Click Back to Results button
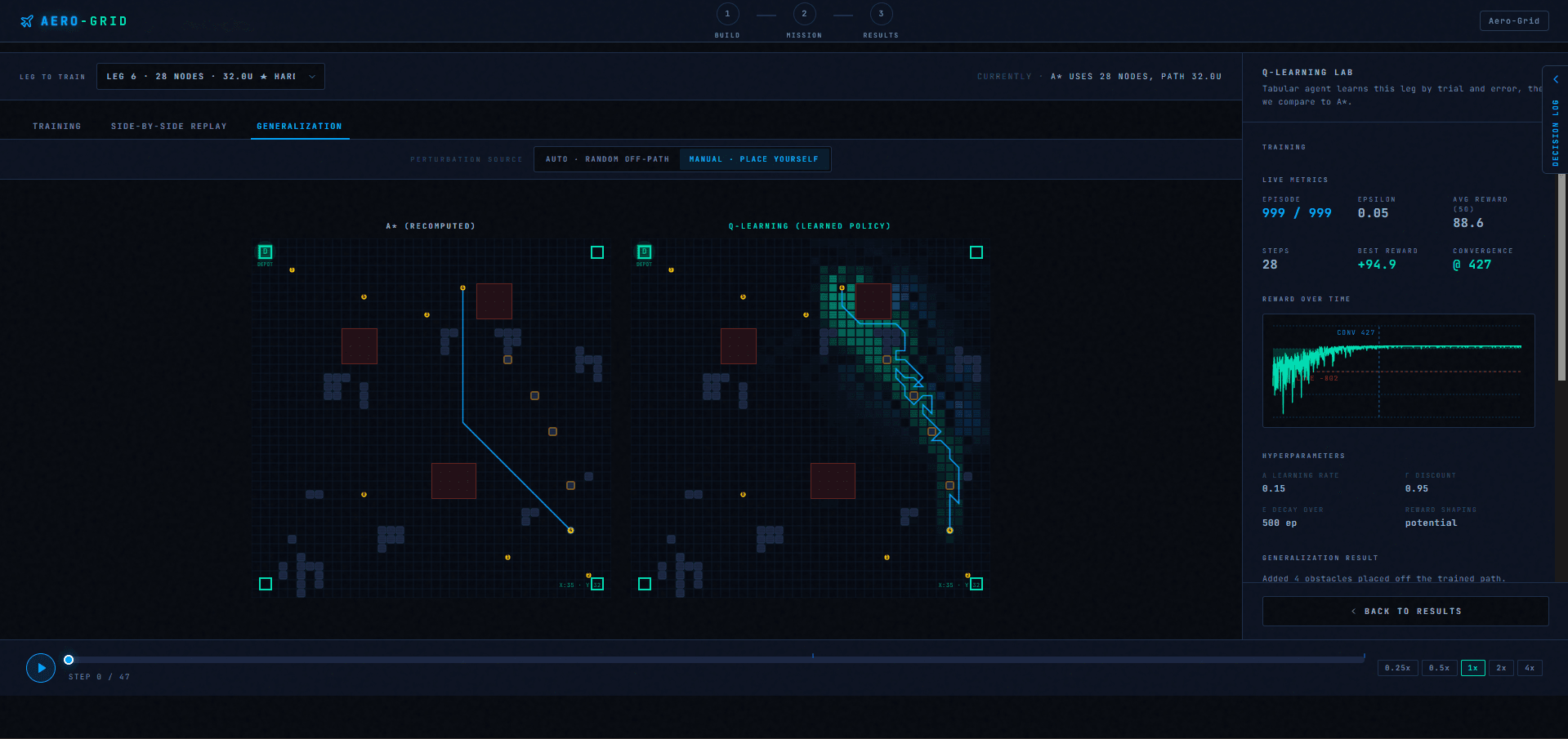 [1405, 611]
